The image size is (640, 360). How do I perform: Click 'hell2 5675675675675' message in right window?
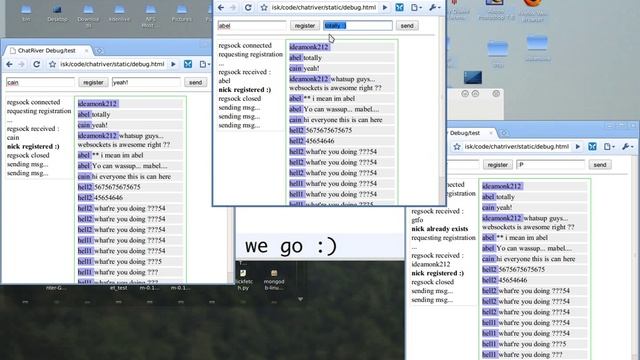point(534,270)
